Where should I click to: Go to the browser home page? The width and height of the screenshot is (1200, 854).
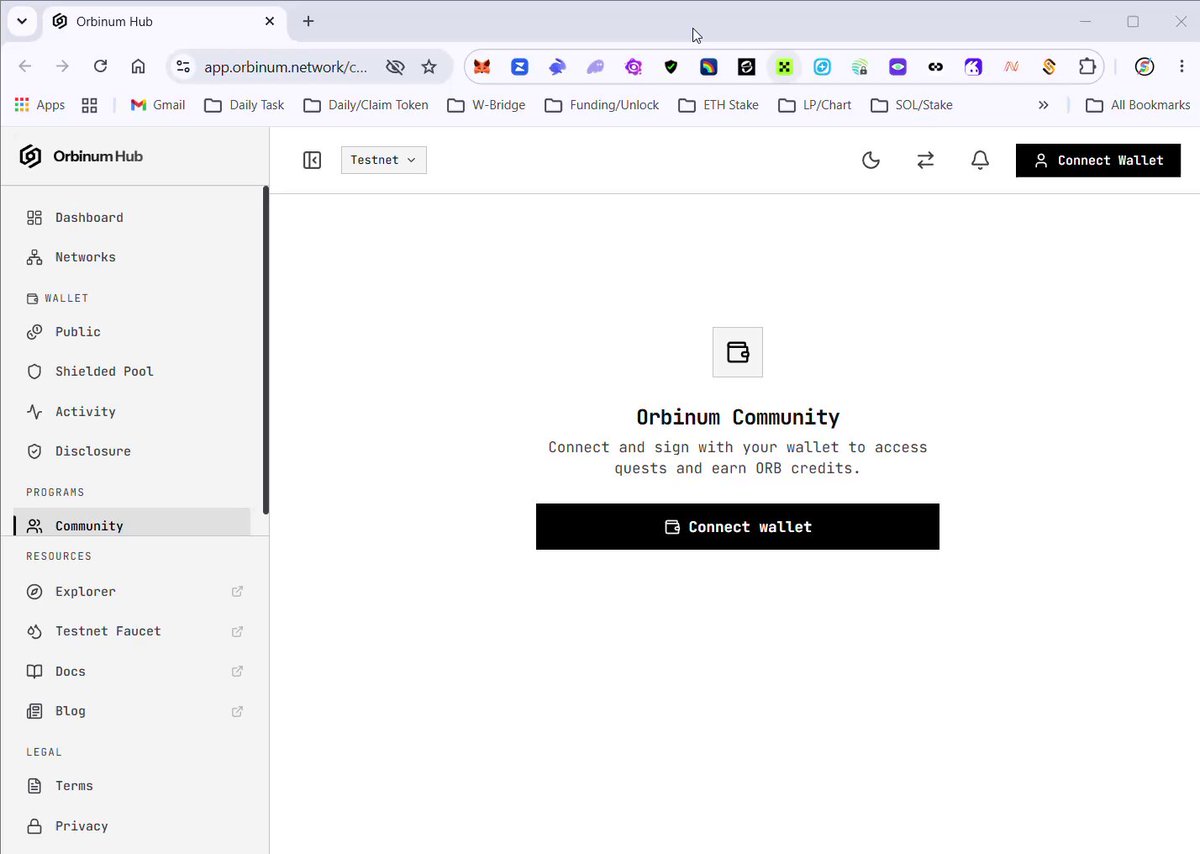tap(138, 66)
